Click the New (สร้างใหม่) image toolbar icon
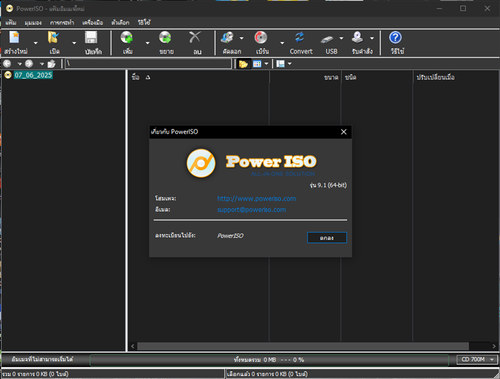 pyautogui.click(x=14, y=38)
